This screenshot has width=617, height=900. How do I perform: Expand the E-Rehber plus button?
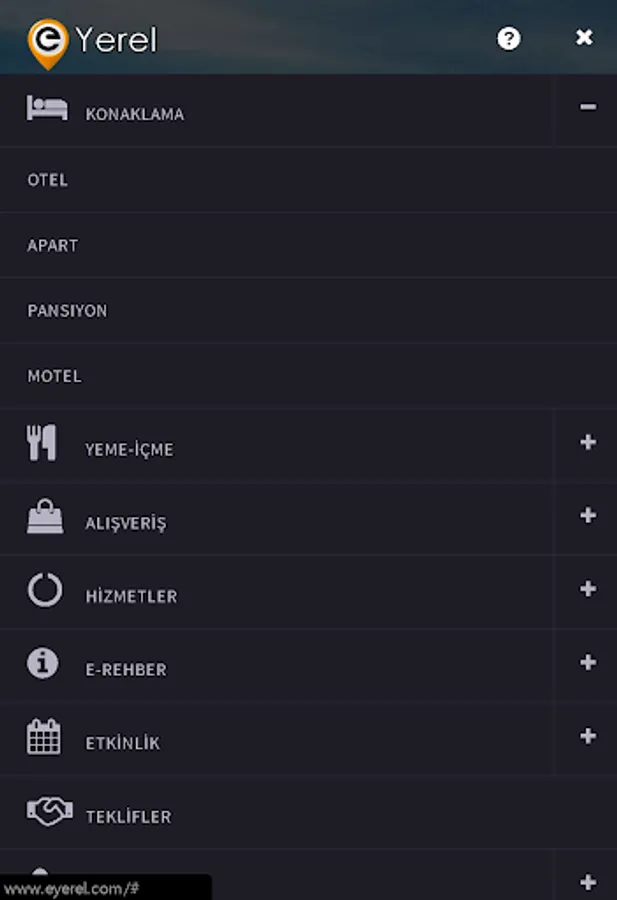click(588, 662)
